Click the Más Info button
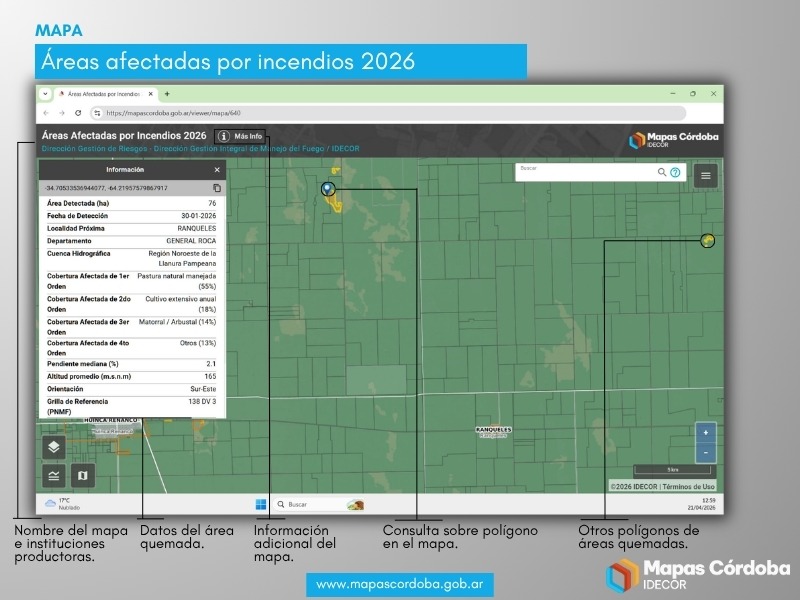 (x=242, y=136)
